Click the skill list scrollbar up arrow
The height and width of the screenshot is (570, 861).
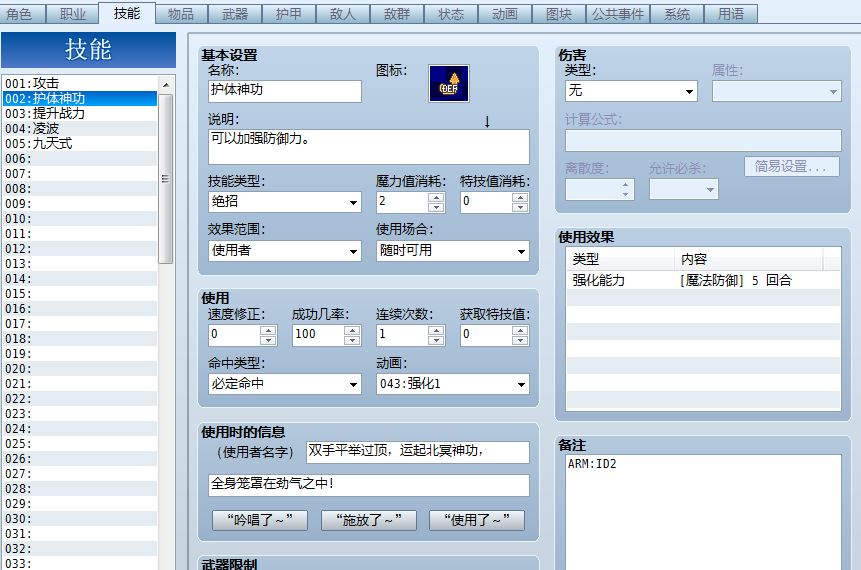coord(166,85)
